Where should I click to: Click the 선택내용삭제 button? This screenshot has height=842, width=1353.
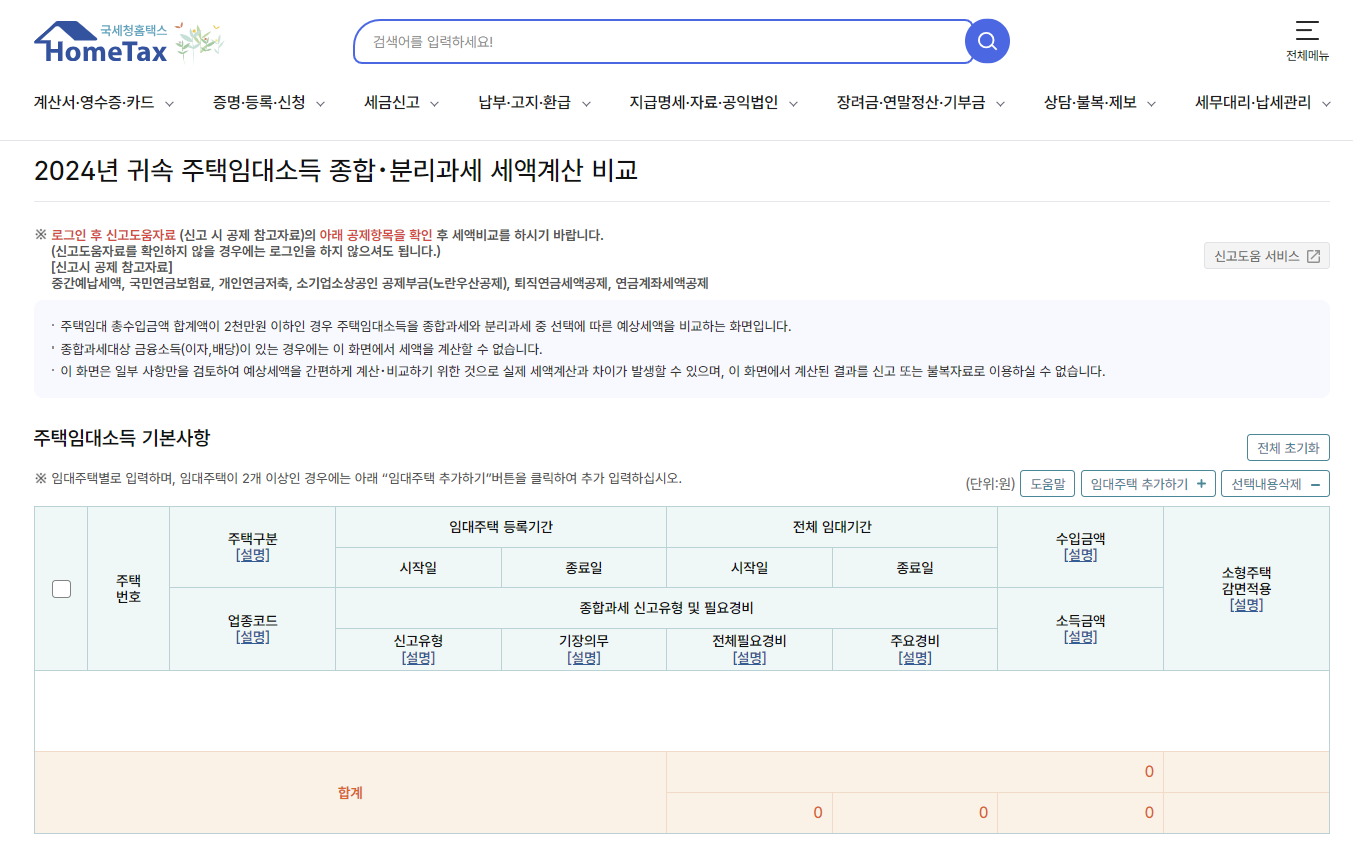click(x=1275, y=484)
